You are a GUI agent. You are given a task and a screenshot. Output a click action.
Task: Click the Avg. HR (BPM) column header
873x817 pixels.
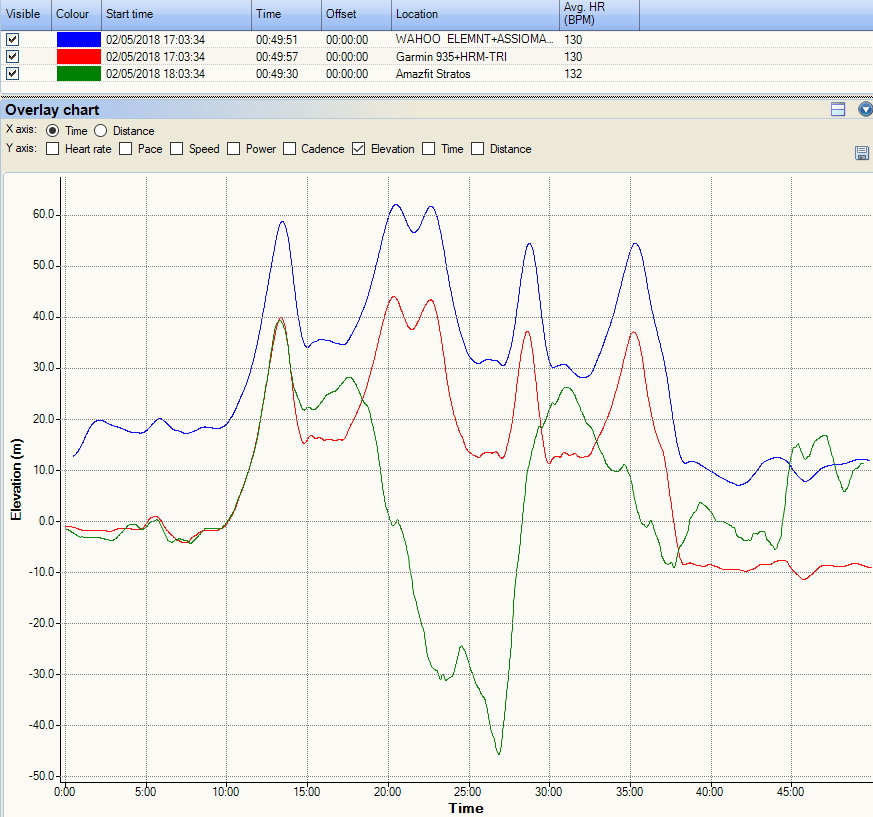coord(598,14)
